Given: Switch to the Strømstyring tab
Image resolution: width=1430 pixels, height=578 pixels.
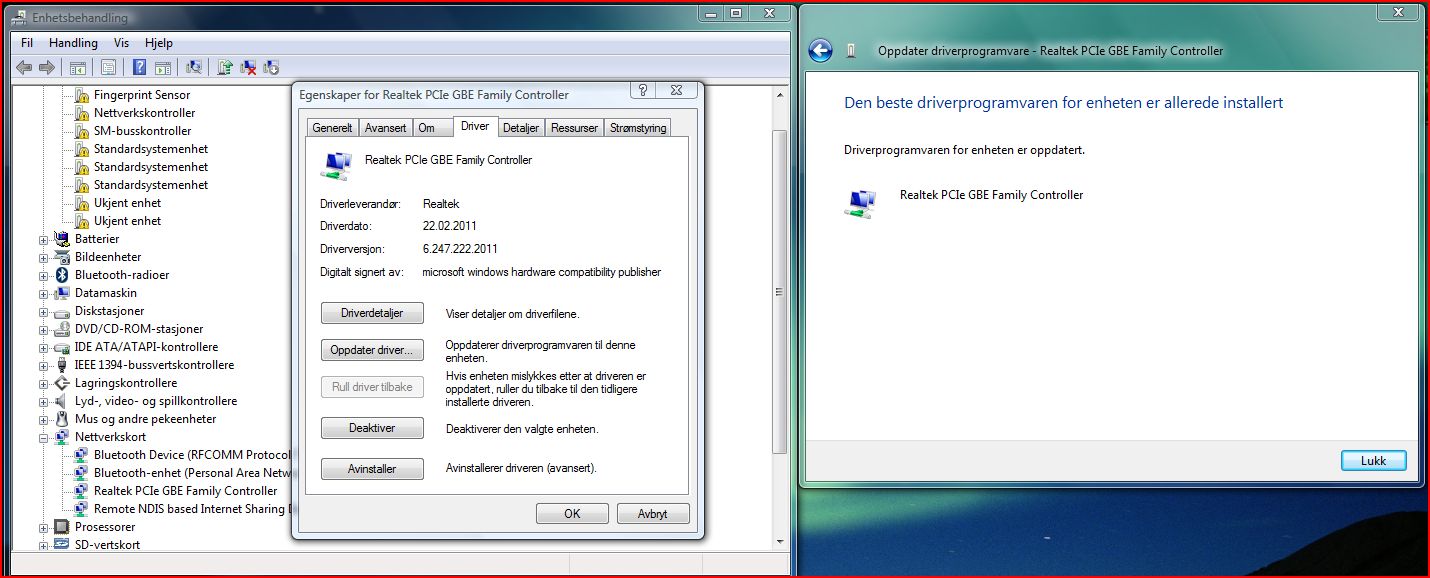Looking at the screenshot, I should [x=637, y=128].
